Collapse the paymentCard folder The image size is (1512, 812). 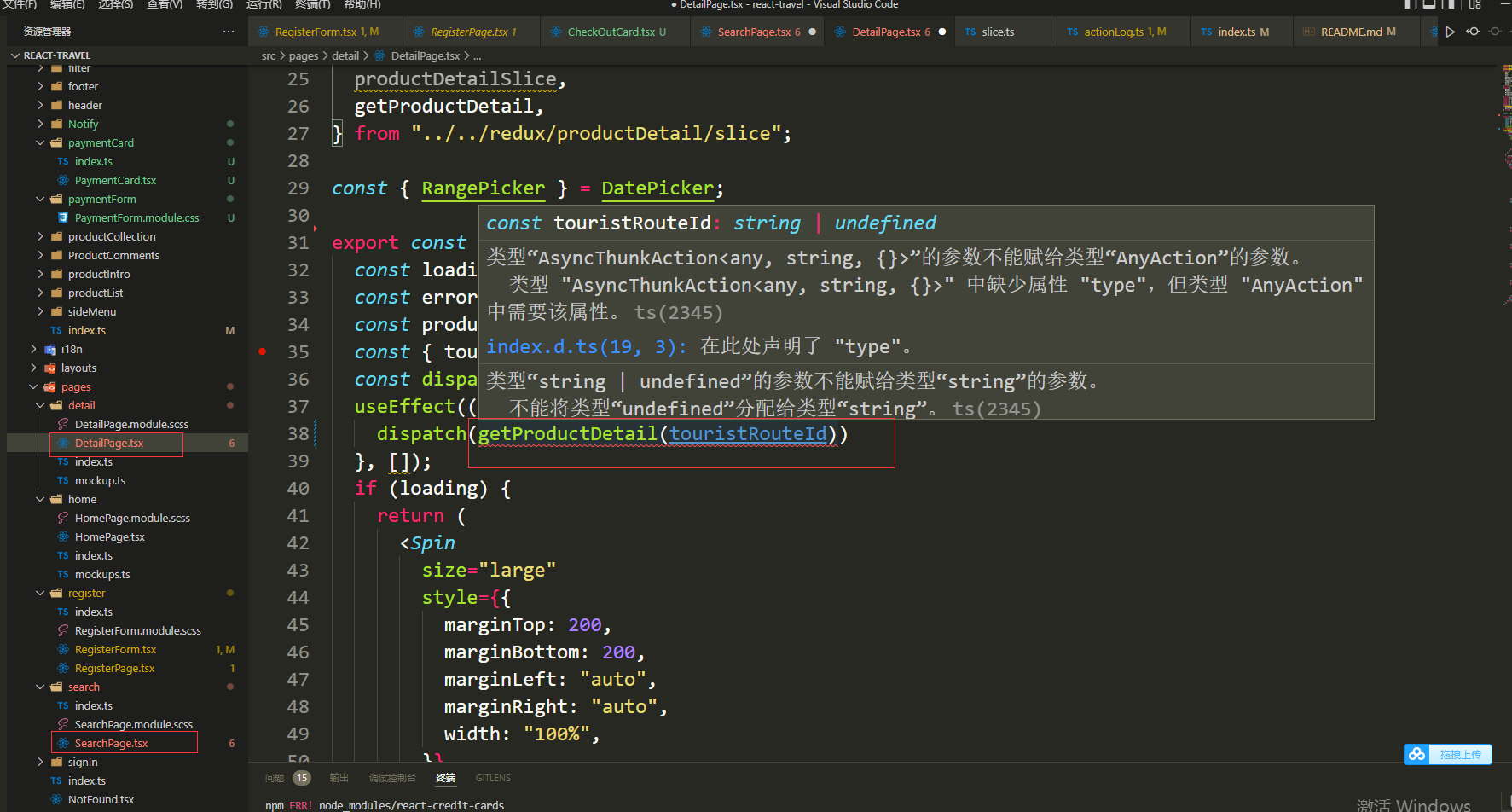[x=40, y=142]
